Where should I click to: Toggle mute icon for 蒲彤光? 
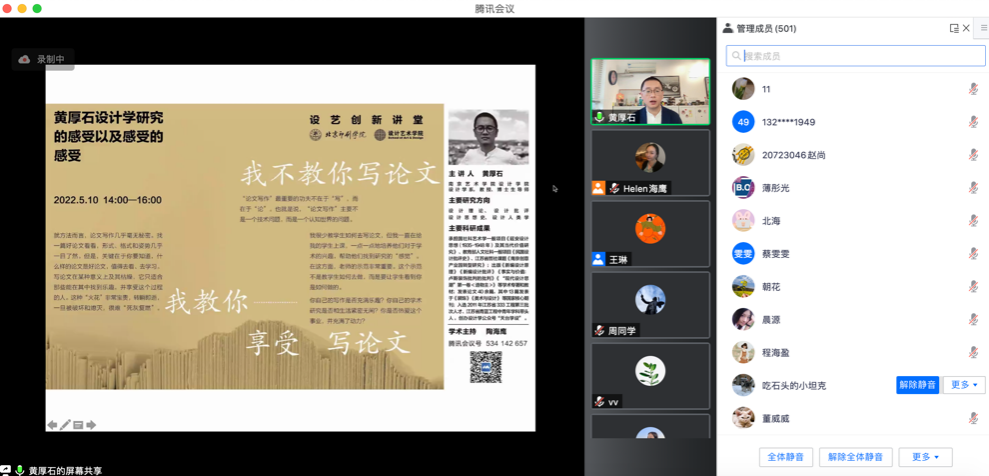(x=972, y=188)
